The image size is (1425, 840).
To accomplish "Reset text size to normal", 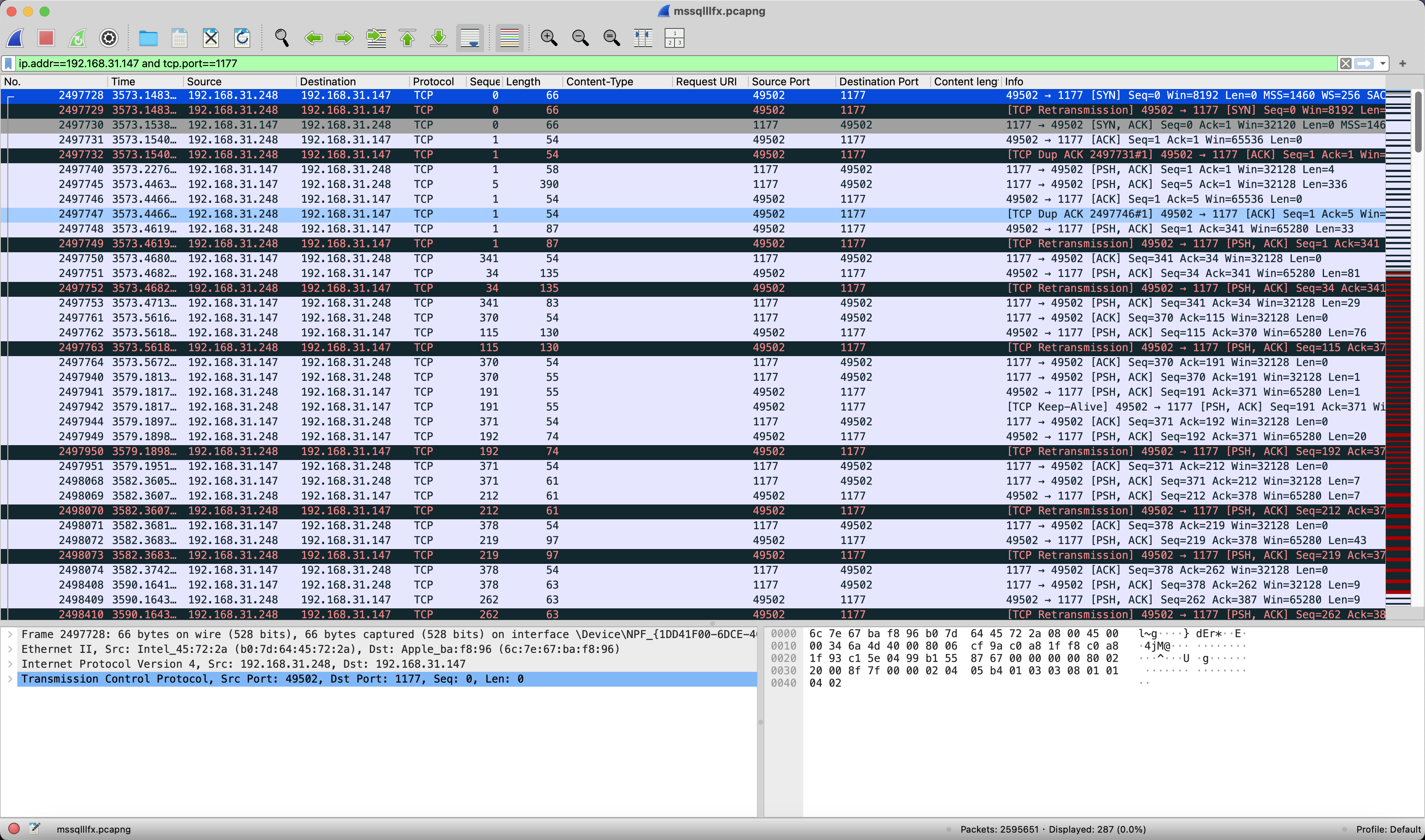I will tap(611, 38).
